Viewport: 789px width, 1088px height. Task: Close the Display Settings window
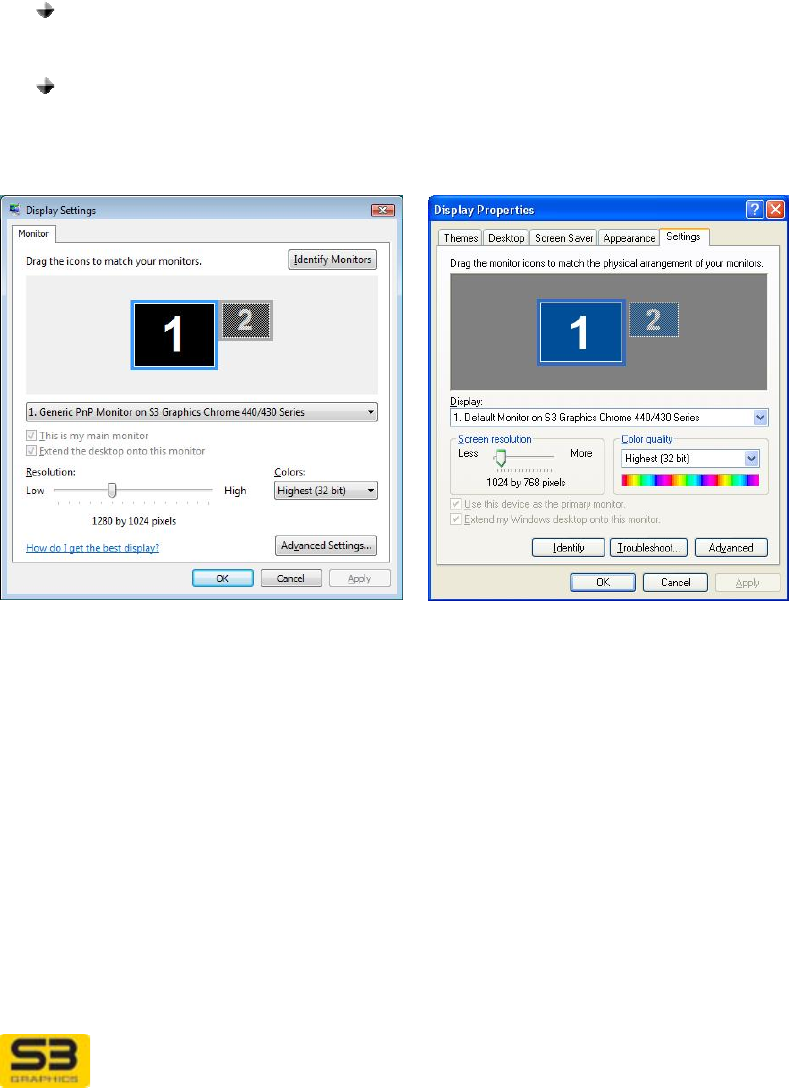(382, 210)
